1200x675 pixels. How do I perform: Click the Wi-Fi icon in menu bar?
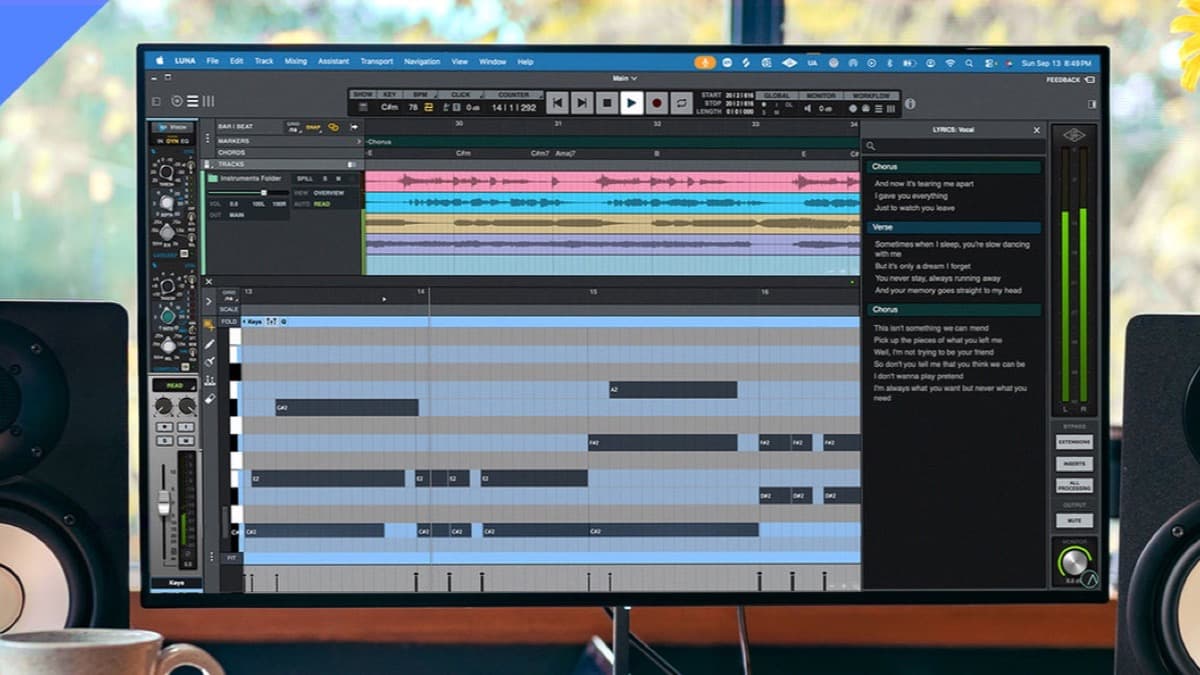click(x=949, y=62)
